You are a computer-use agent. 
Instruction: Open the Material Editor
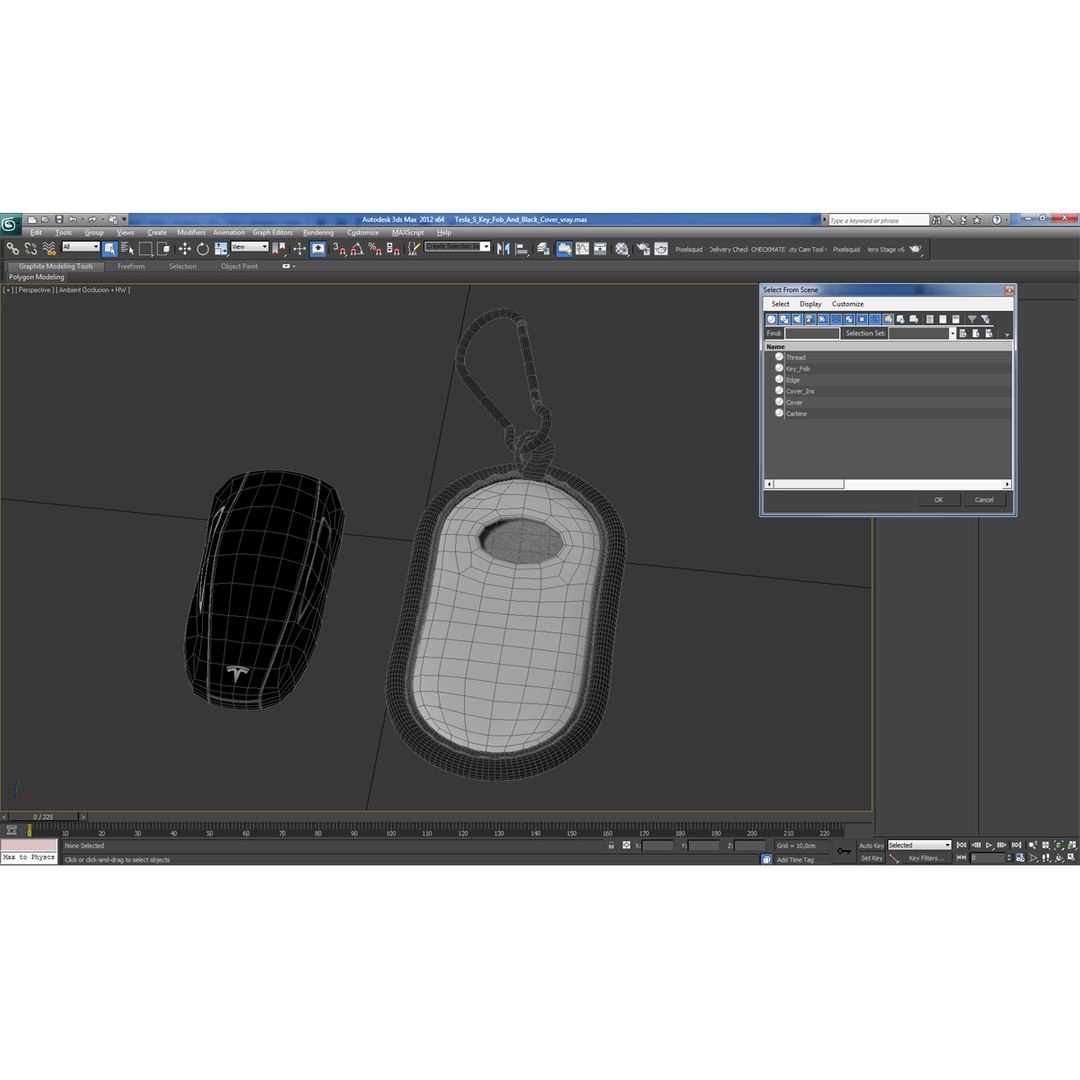point(622,249)
